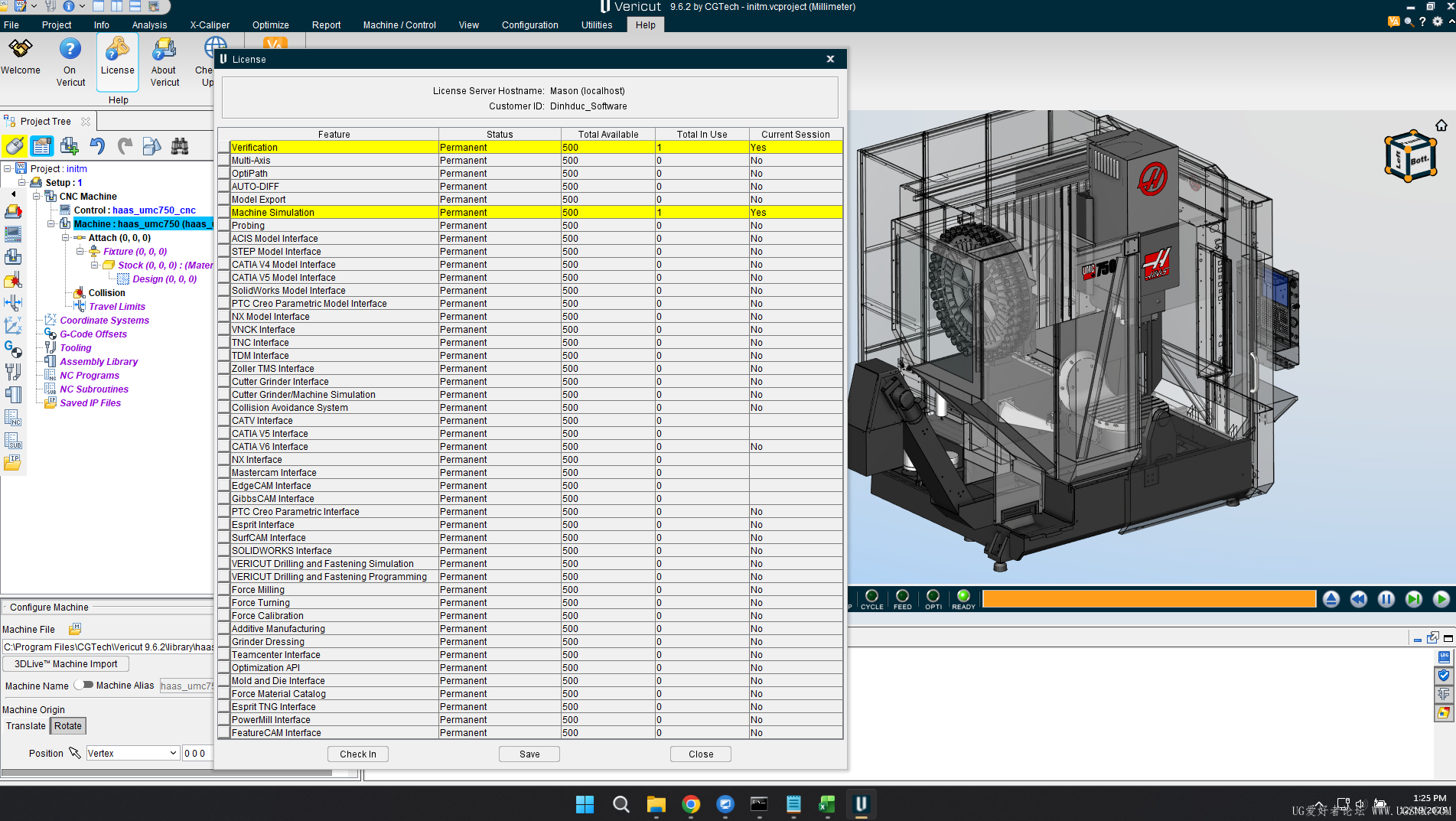Pause the simulation

tap(1386, 599)
